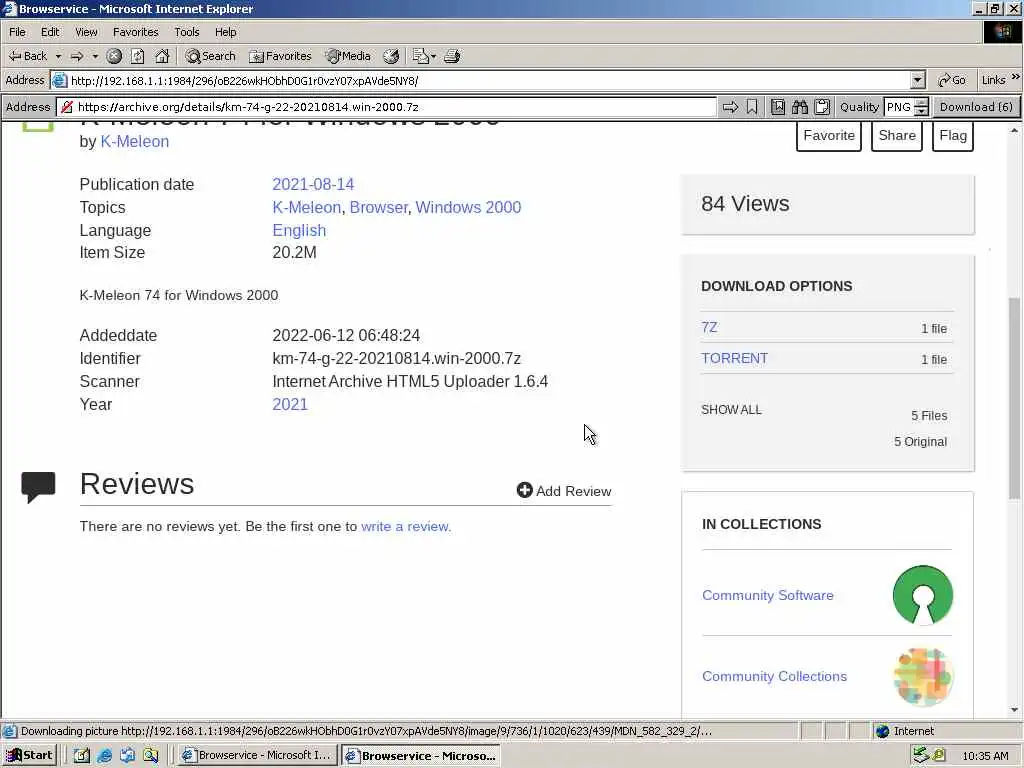The width and height of the screenshot is (1024, 768).
Task: Click the Quality PNG field
Action: 899,107
